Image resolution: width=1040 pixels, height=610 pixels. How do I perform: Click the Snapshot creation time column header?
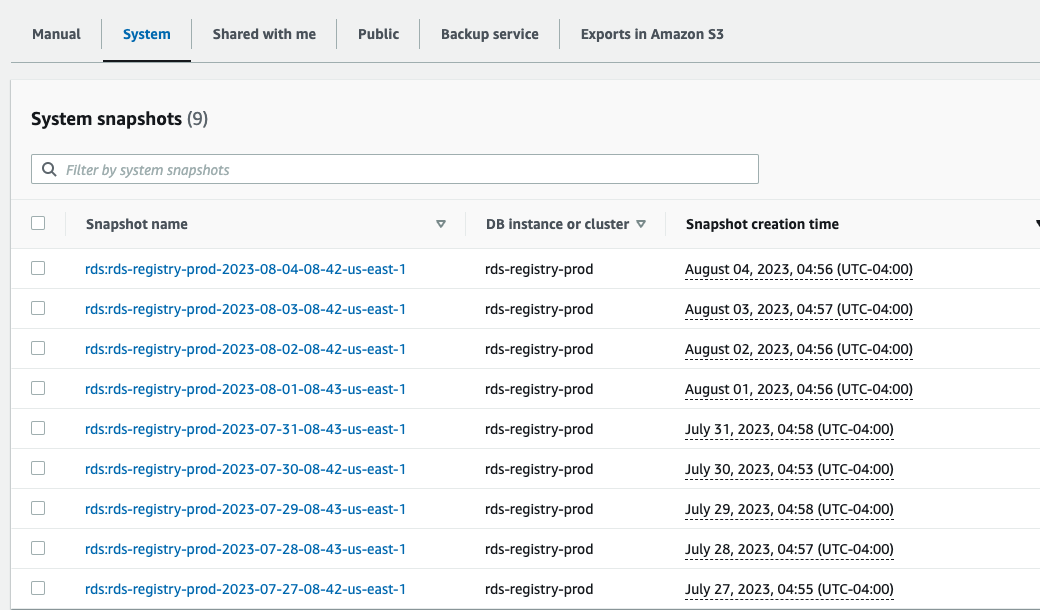pos(762,224)
